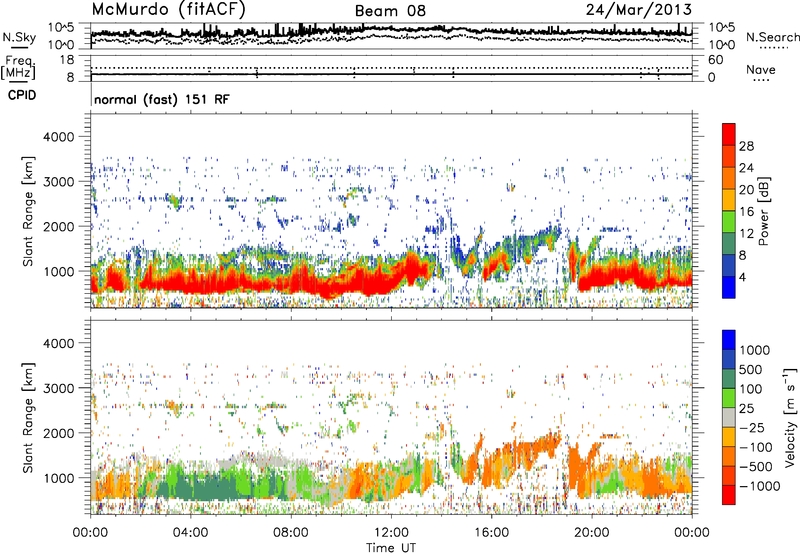The image size is (800, 554).
Task: Pick the bright blue top Velocity bar segment
Action: (729, 340)
